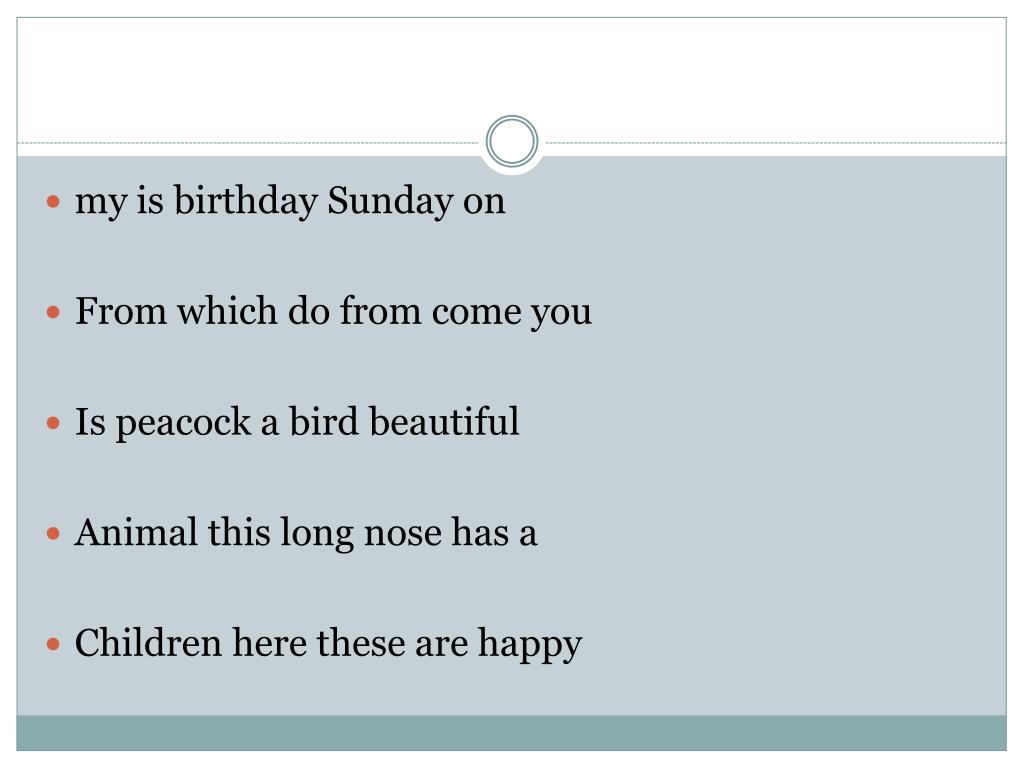Screen dimensions: 1024x768
Task: Click the bullet before 'From which do'
Action: [54, 313]
